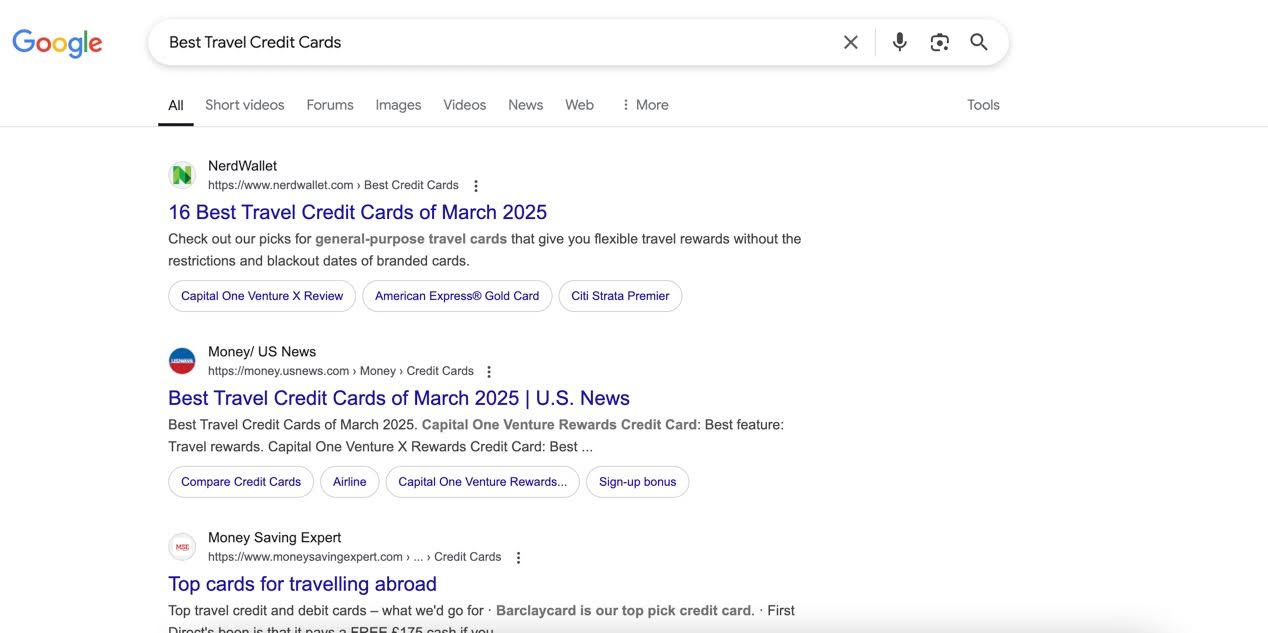Click the Money Saving Expert favicon
Screen dimensions: 1268x633
(x=182, y=547)
